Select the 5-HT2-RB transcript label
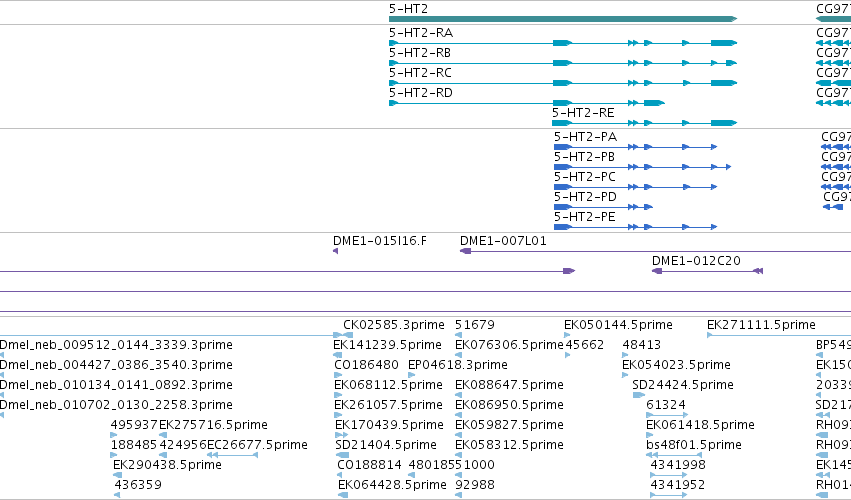The width and height of the screenshot is (851, 500). 420,53
